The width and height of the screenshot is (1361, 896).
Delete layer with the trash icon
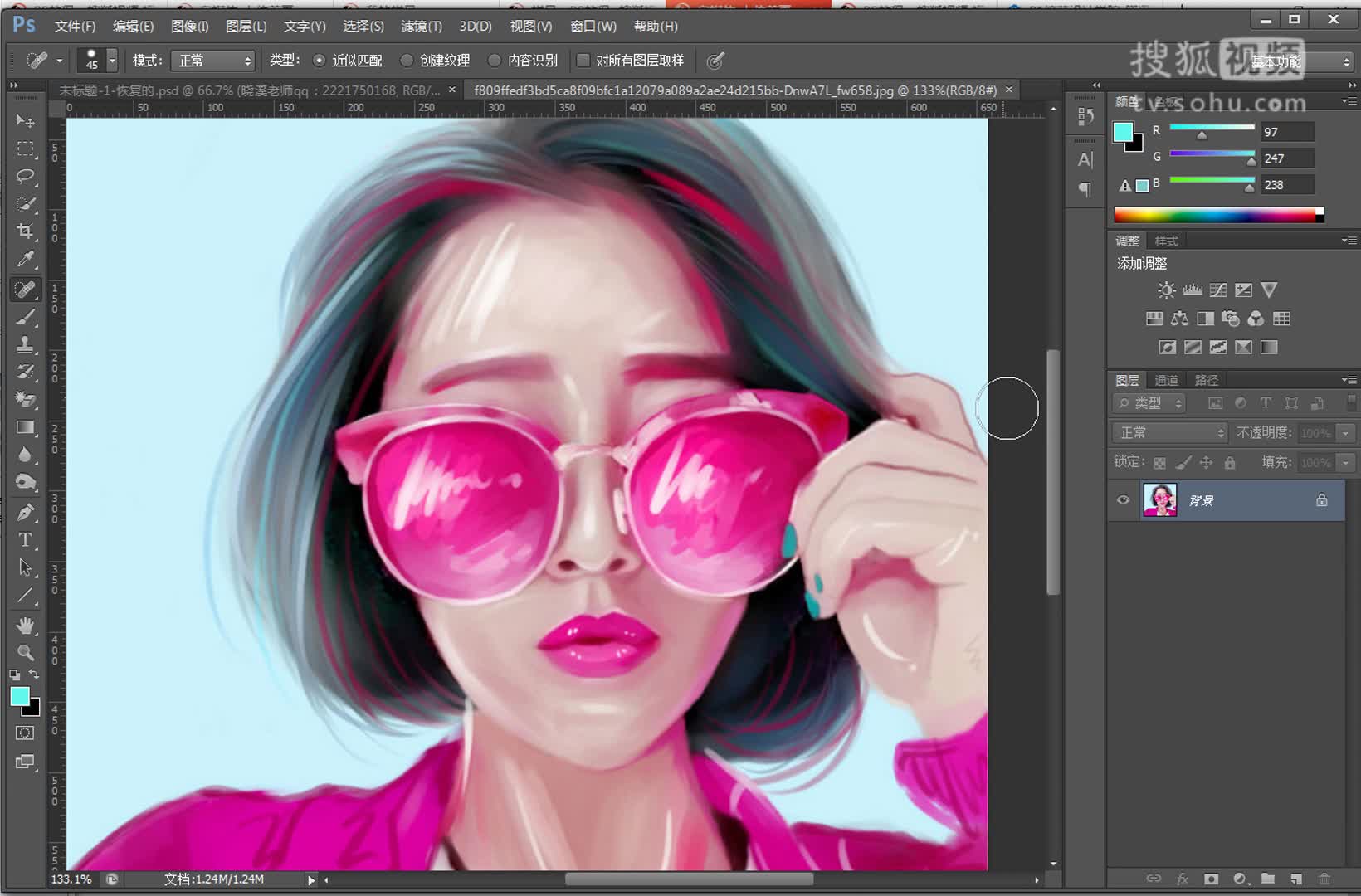(1324, 879)
